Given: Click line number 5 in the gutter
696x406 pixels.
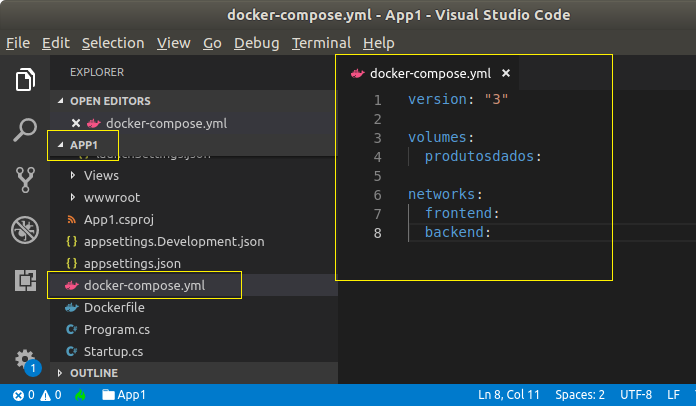Looking at the screenshot, I should (x=377, y=176).
